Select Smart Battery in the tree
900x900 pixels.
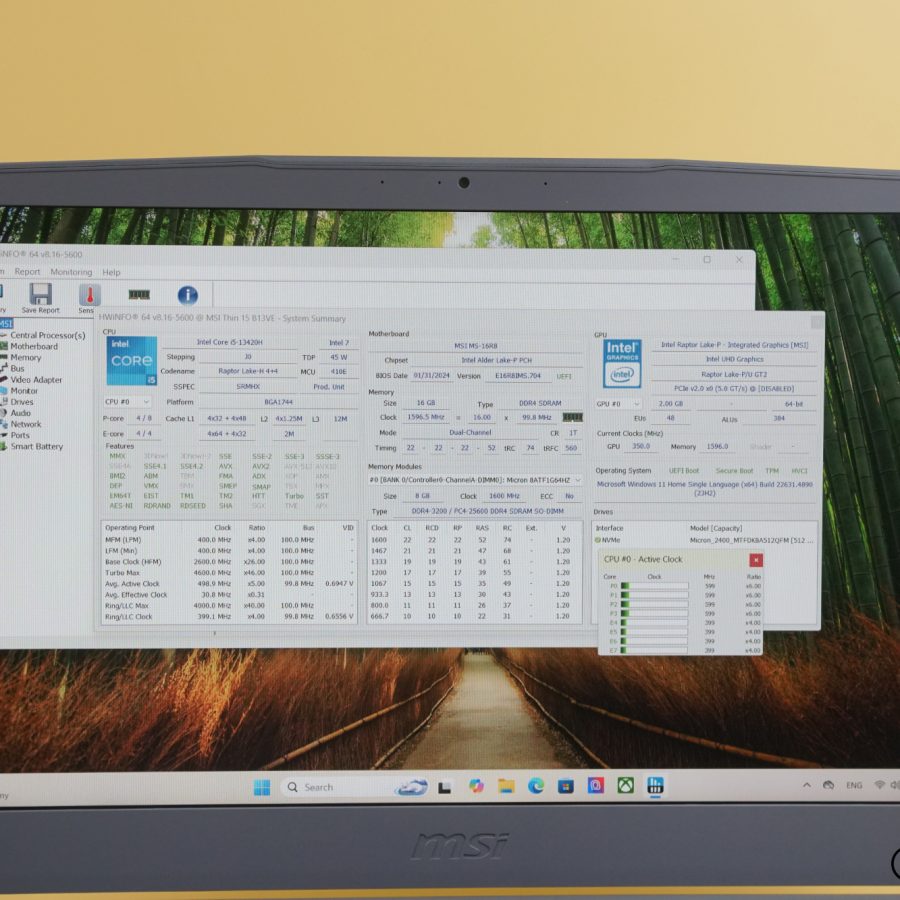pyautogui.click(x=37, y=446)
